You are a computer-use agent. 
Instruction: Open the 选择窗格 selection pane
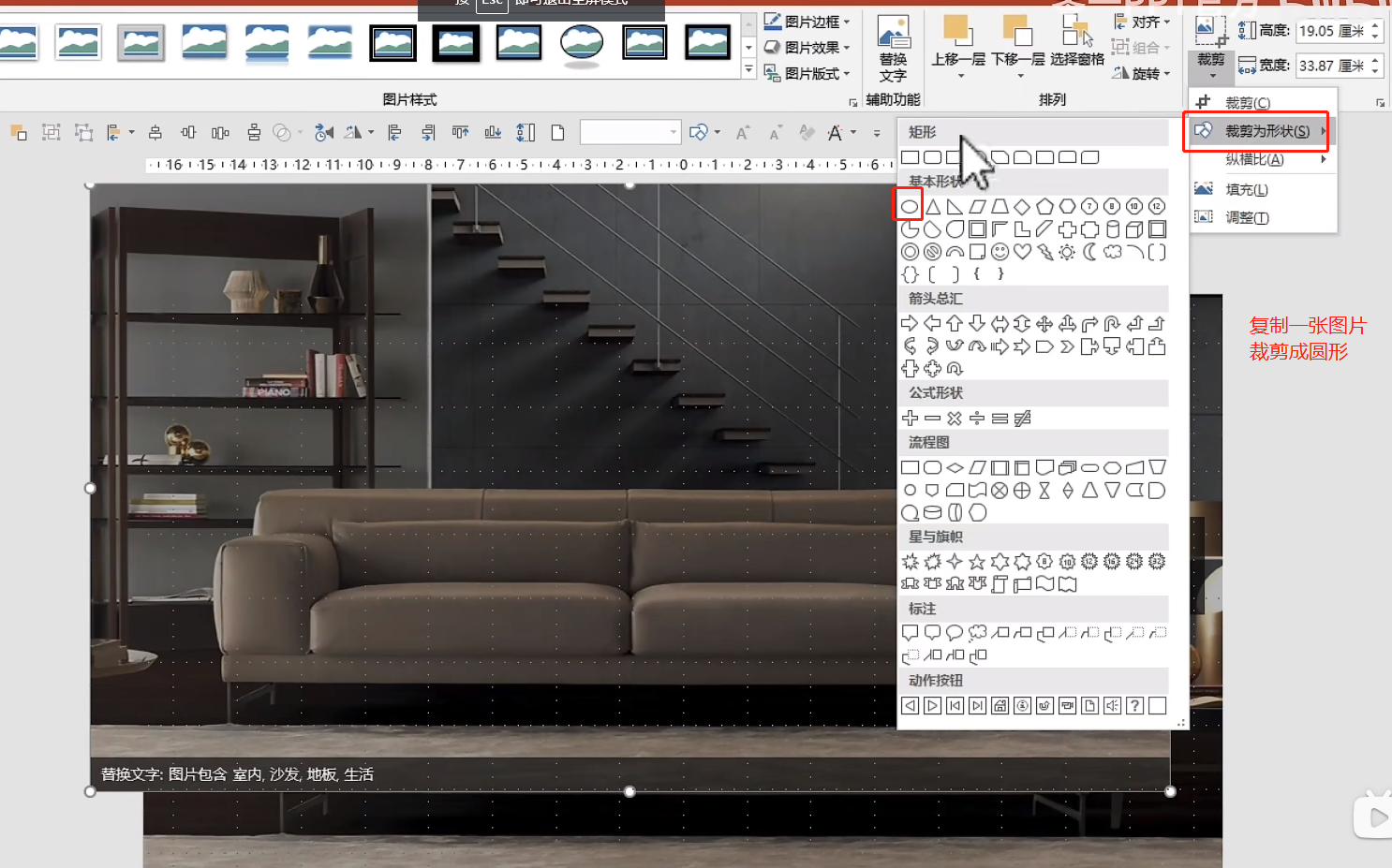1076,41
